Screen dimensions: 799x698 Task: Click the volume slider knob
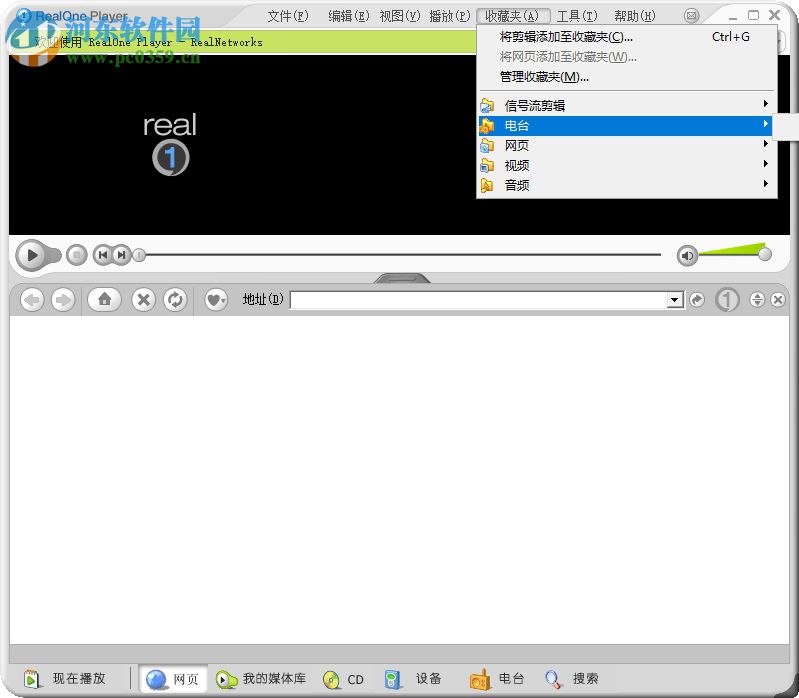[764, 254]
